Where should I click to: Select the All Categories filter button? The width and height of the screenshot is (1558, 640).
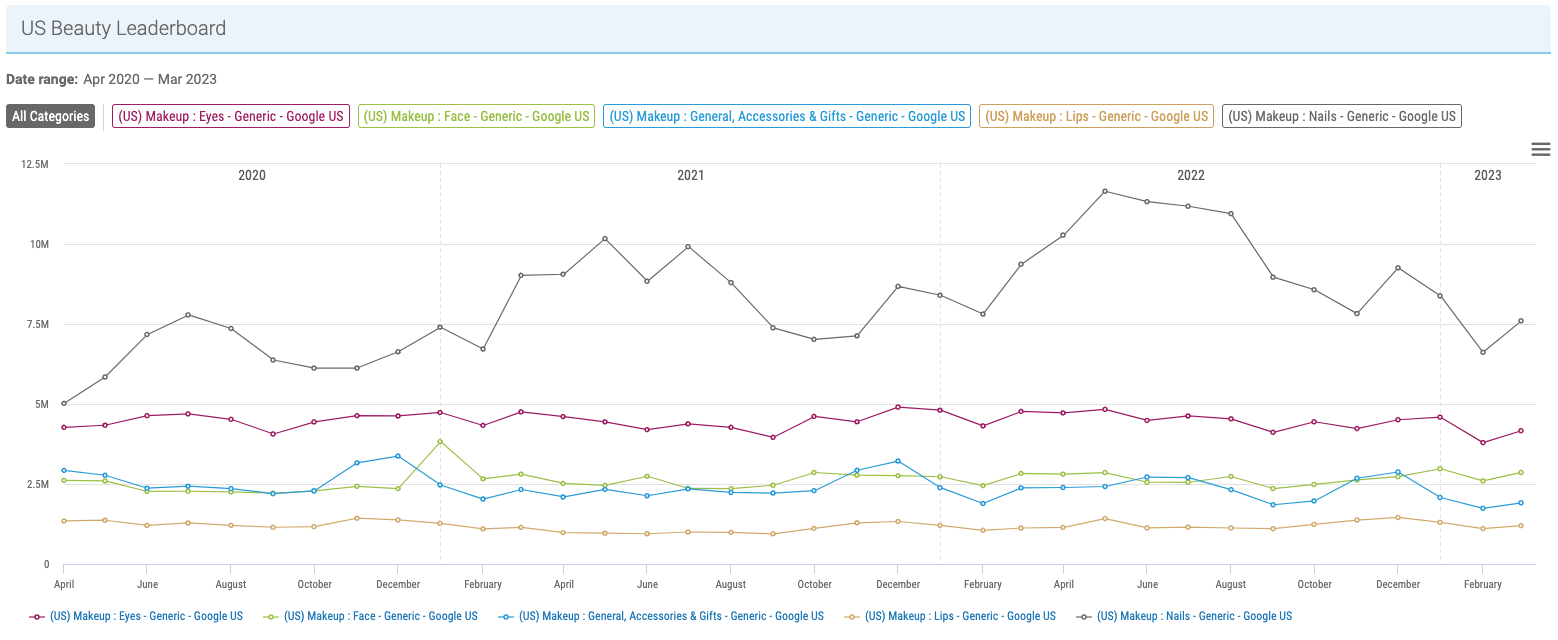pos(51,117)
